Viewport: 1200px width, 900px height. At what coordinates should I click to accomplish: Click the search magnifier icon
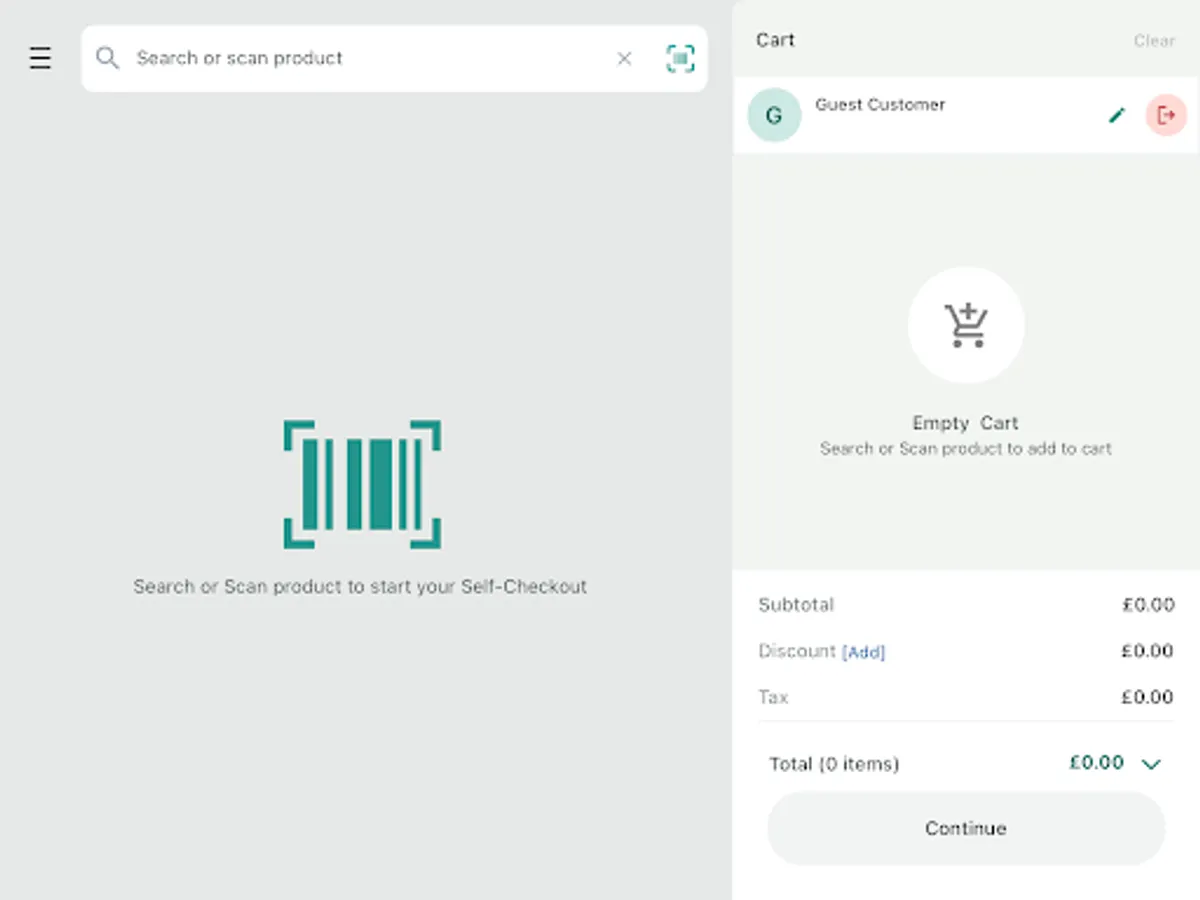107,58
